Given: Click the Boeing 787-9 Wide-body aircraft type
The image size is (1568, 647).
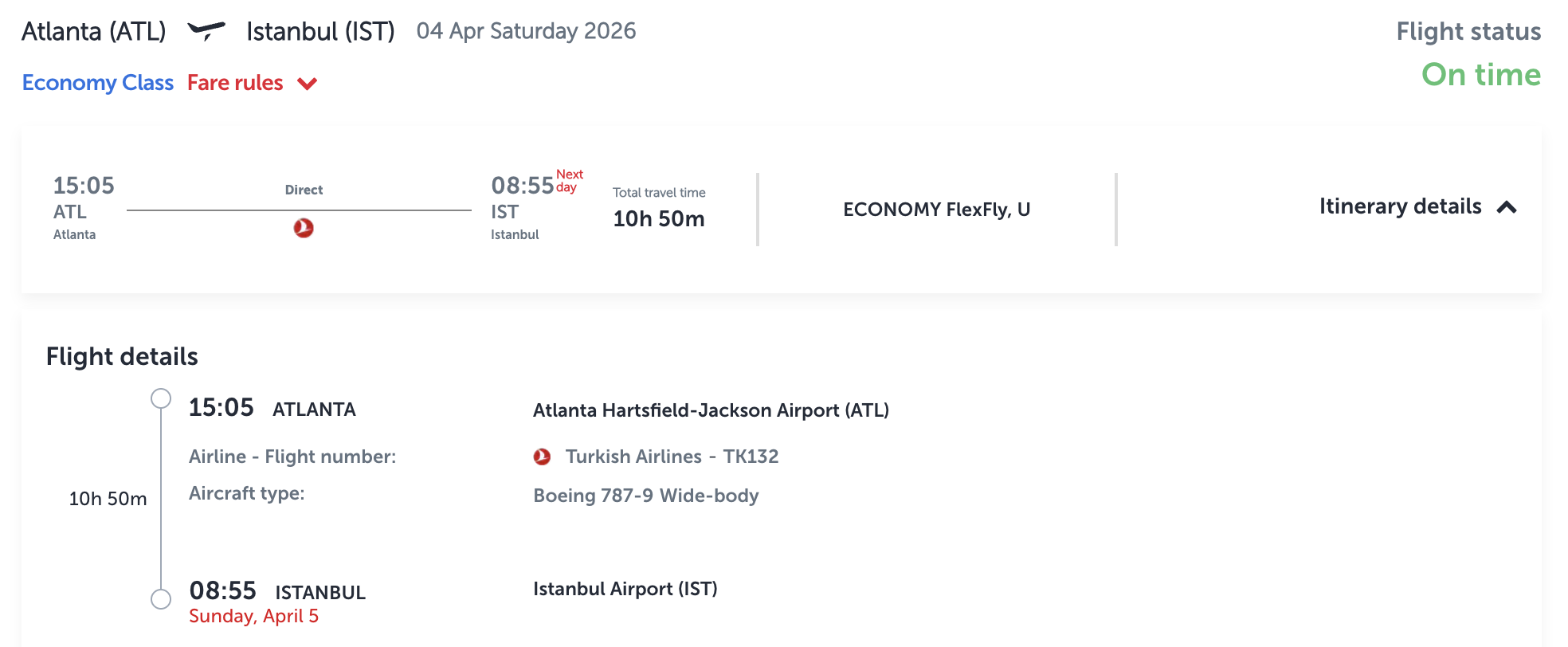Looking at the screenshot, I should click(645, 496).
